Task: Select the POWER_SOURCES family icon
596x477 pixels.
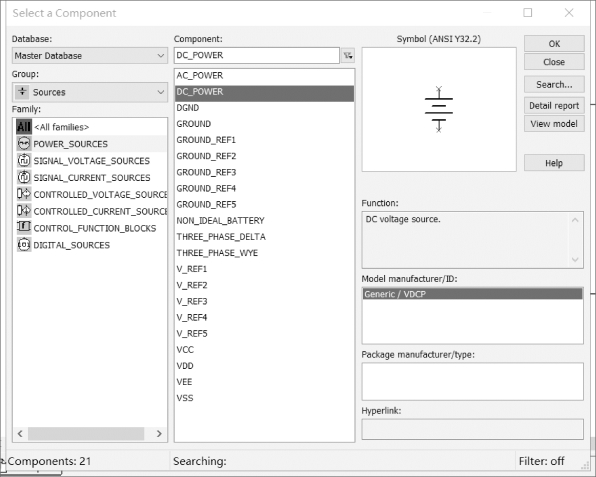Action: (x=24, y=144)
